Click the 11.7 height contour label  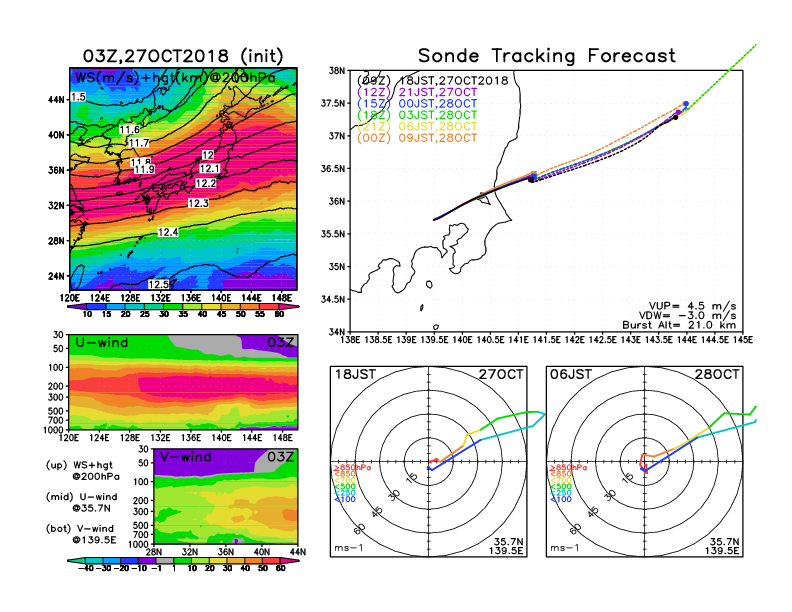(x=138, y=143)
